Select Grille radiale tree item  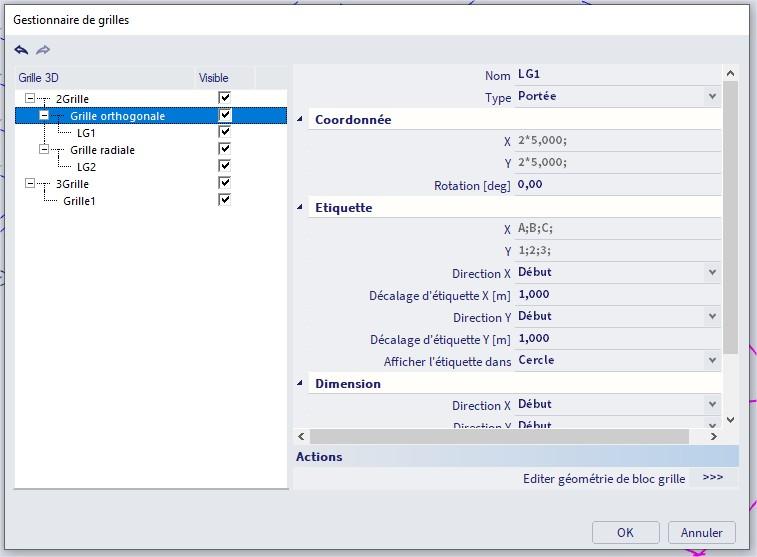102,150
